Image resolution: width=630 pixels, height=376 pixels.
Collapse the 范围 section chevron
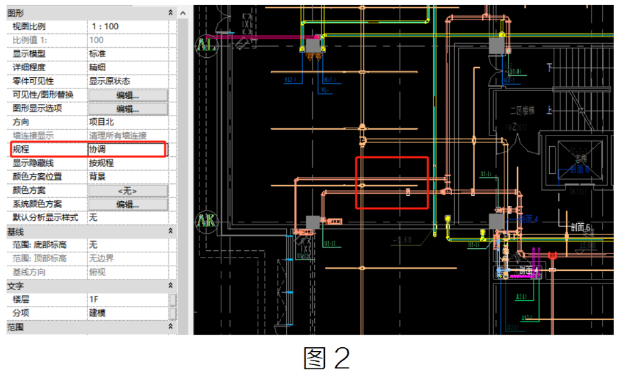[170, 326]
